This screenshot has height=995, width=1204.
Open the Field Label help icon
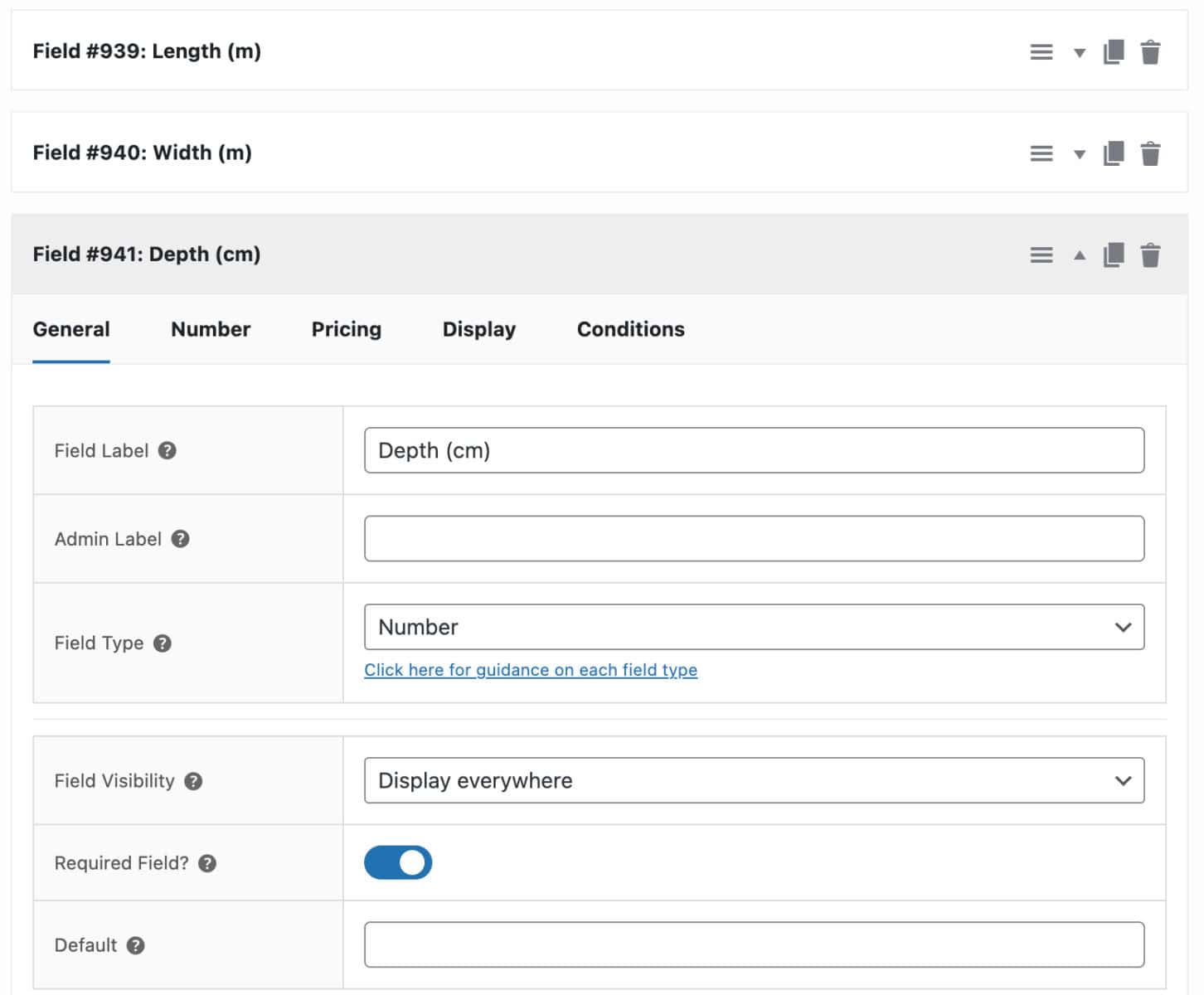click(167, 450)
